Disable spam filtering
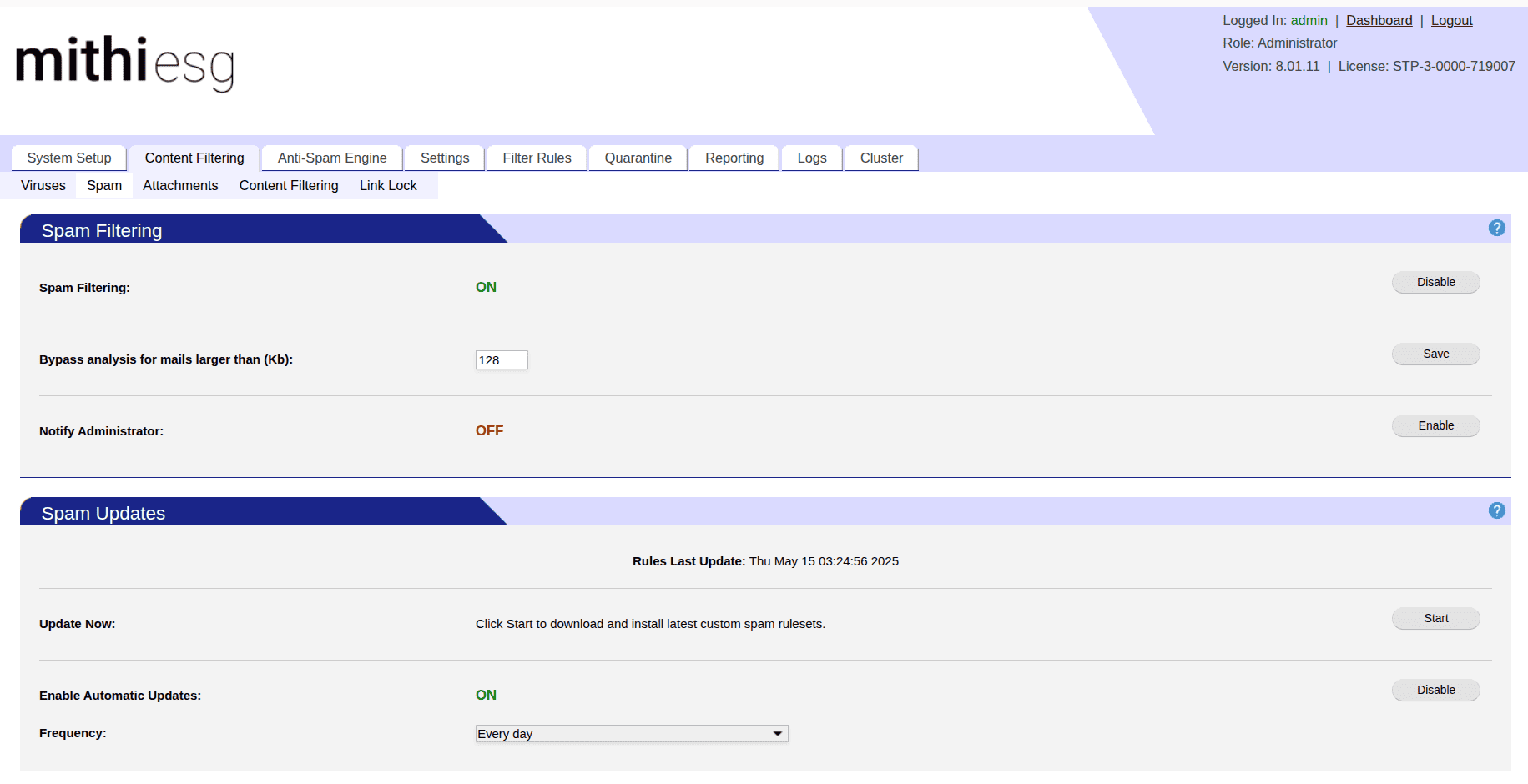 point(1435,282)
